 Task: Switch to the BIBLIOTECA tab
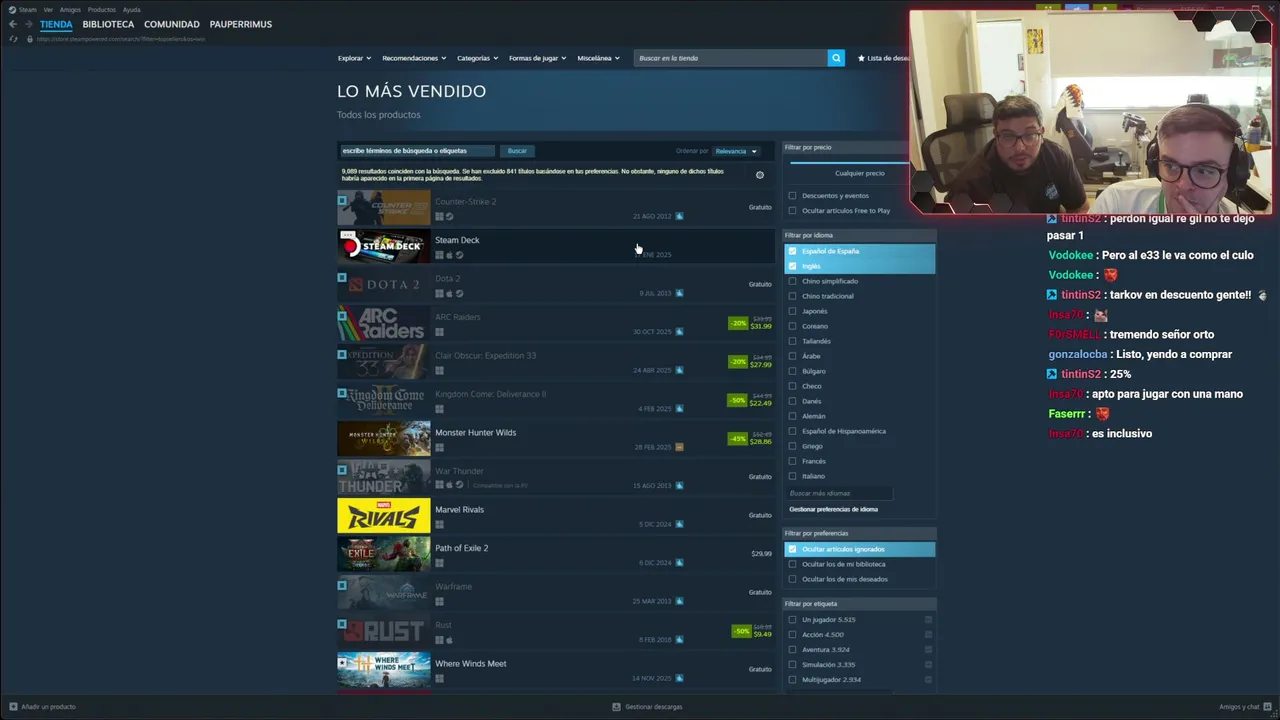[108, 24]
